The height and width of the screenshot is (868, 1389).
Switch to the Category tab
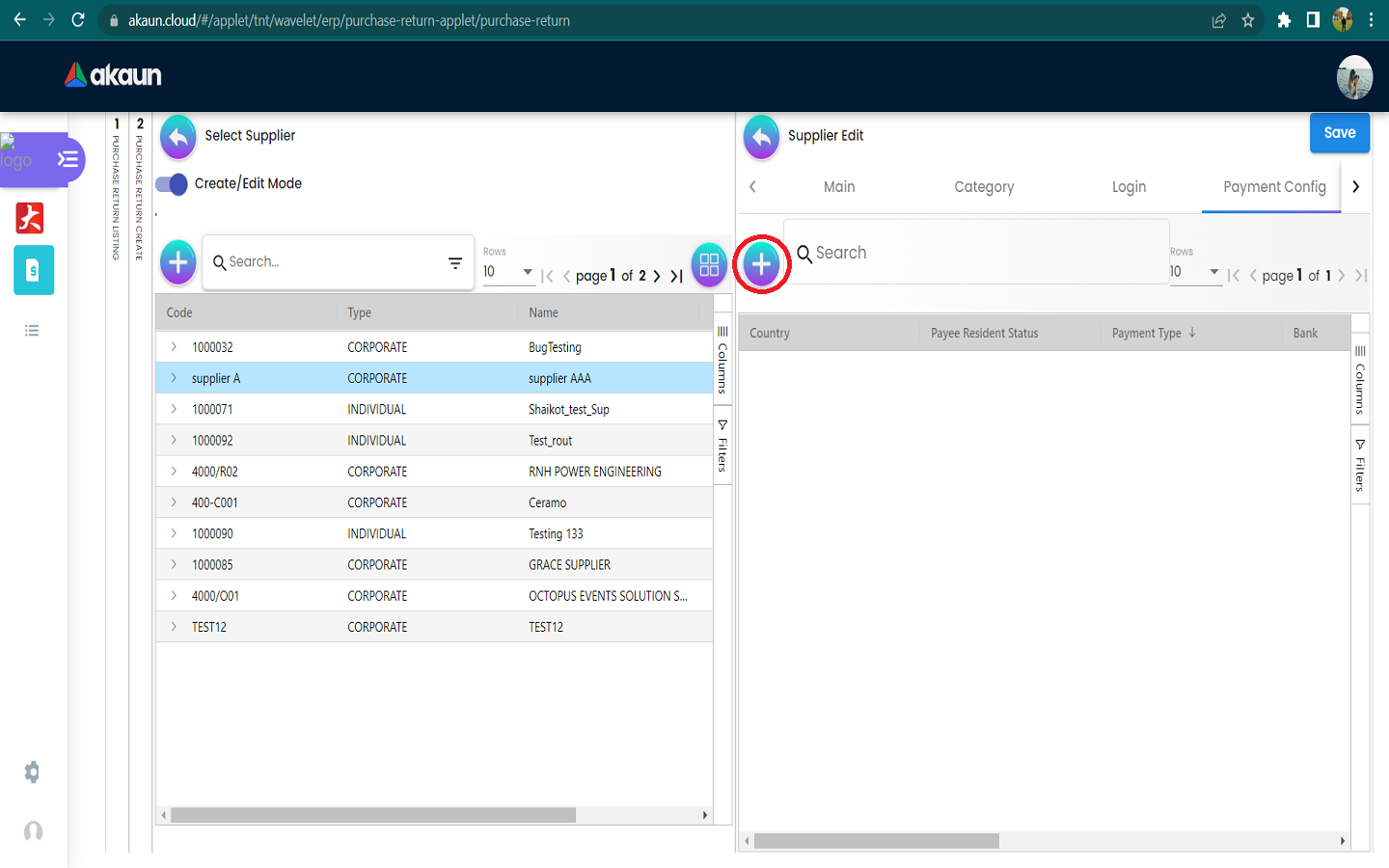coord(984,187)
